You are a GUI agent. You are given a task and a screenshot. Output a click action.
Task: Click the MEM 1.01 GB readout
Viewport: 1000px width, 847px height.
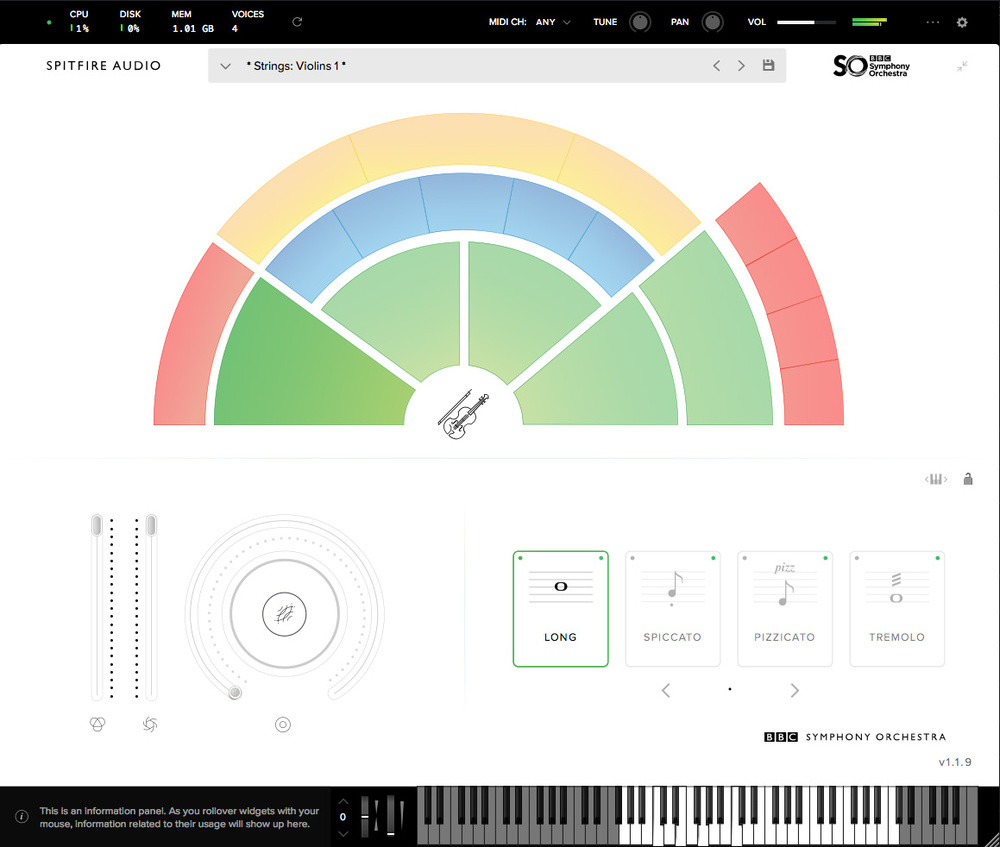click(x=193, y=22)
